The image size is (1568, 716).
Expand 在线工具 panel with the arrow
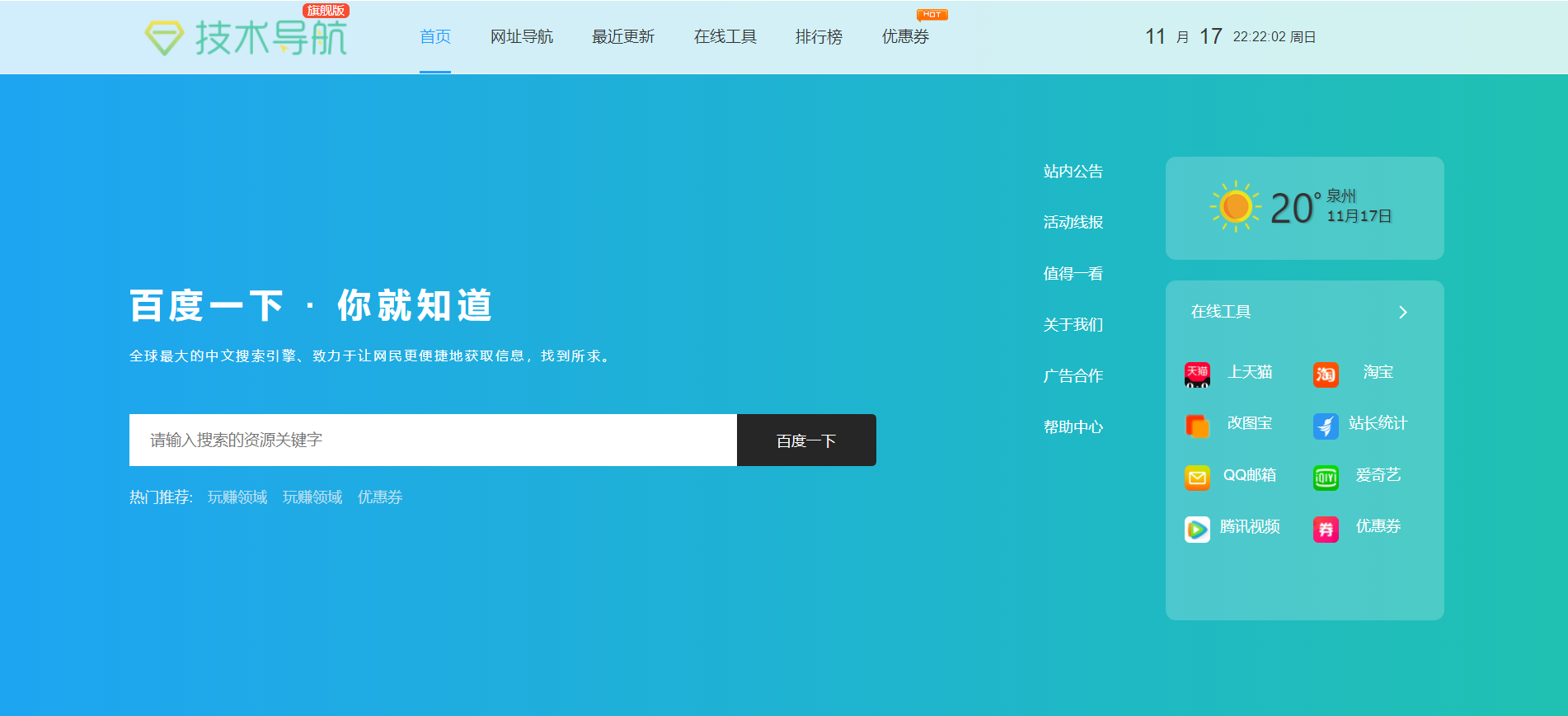point(1403,312)
